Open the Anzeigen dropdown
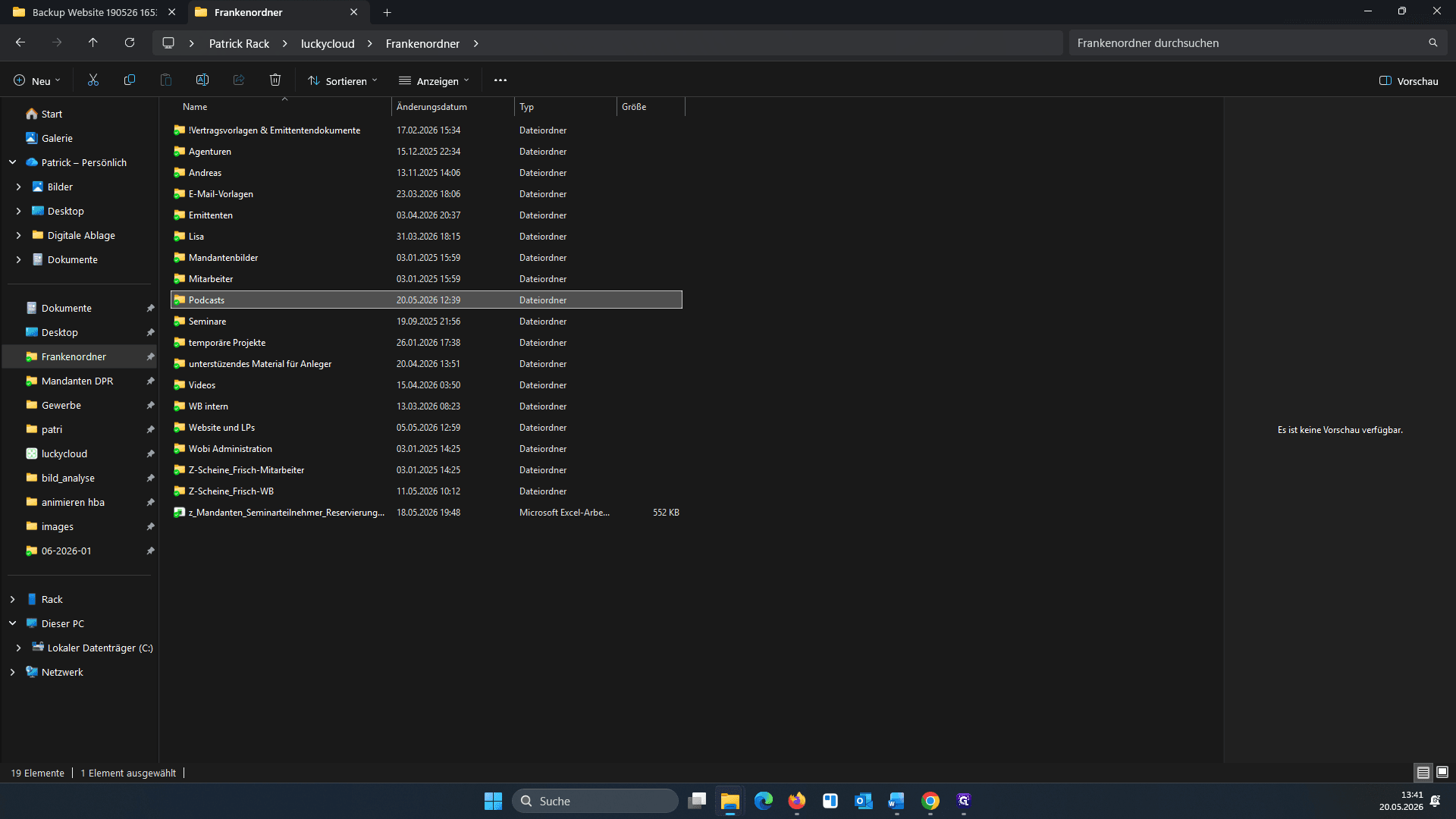The image size is (1456, 819). 435,81
